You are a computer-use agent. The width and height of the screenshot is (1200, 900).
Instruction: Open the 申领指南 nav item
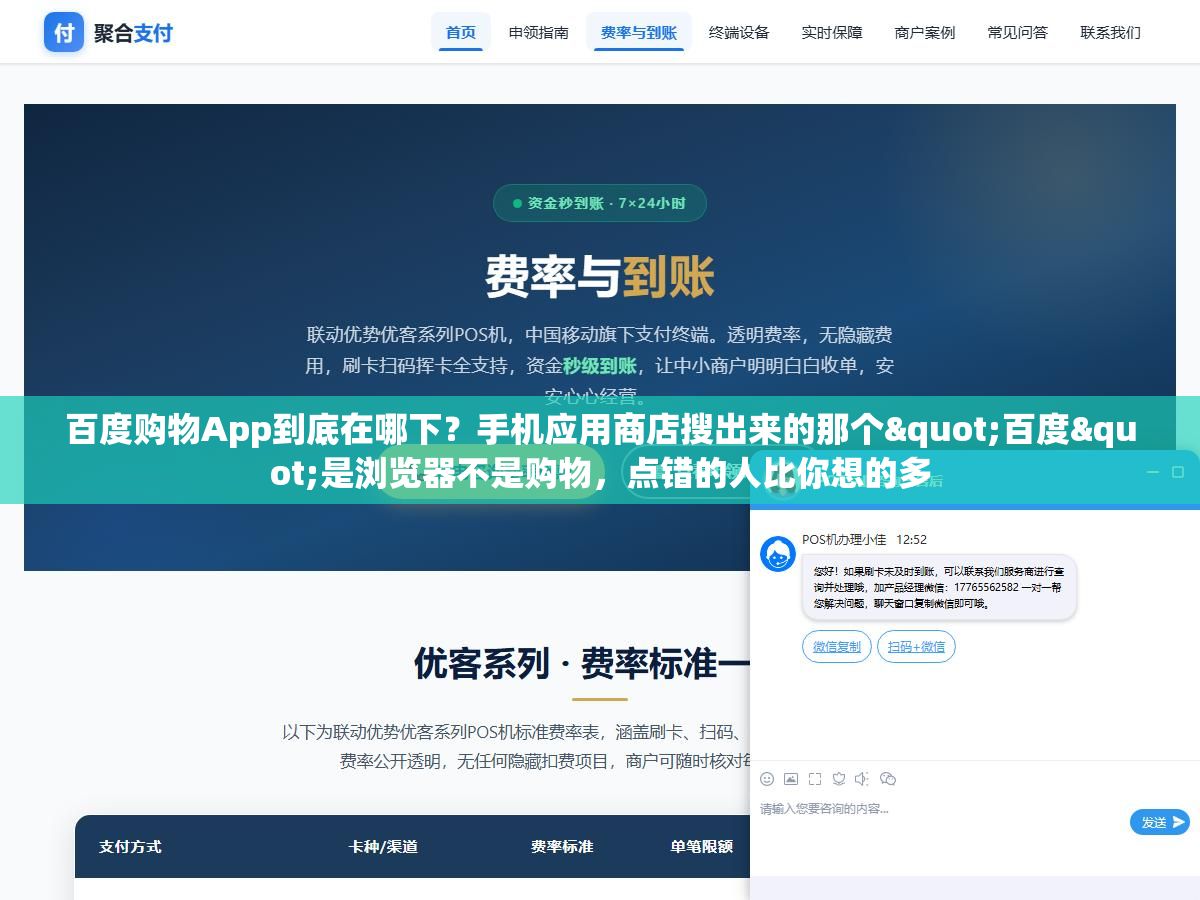point(539,32)
